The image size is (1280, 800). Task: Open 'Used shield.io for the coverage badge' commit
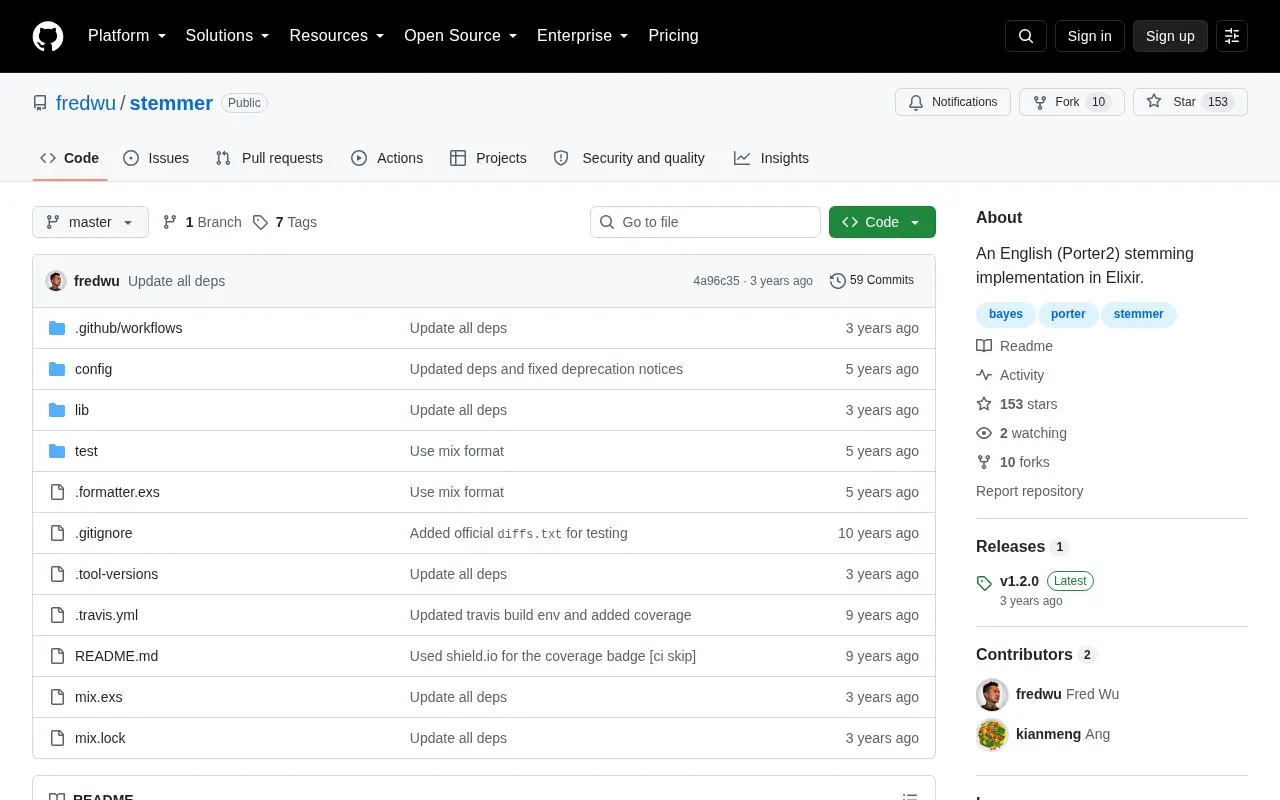pos(552,656)
